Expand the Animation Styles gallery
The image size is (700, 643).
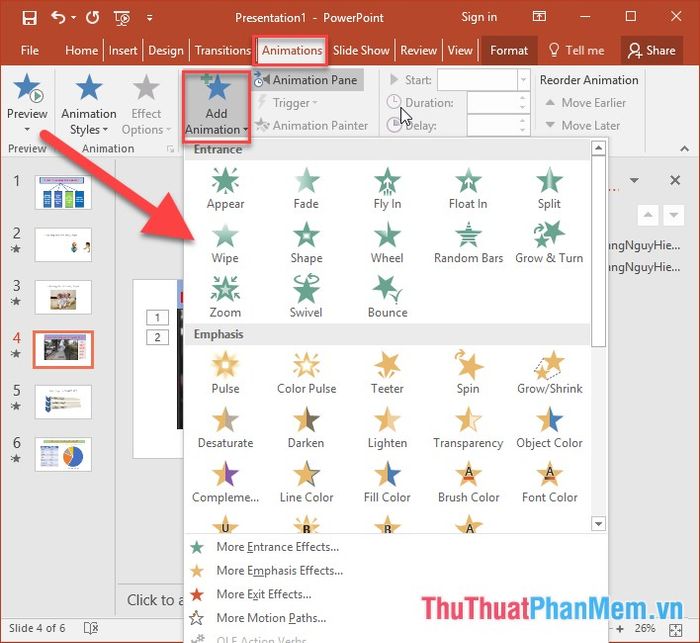point(89,105)
